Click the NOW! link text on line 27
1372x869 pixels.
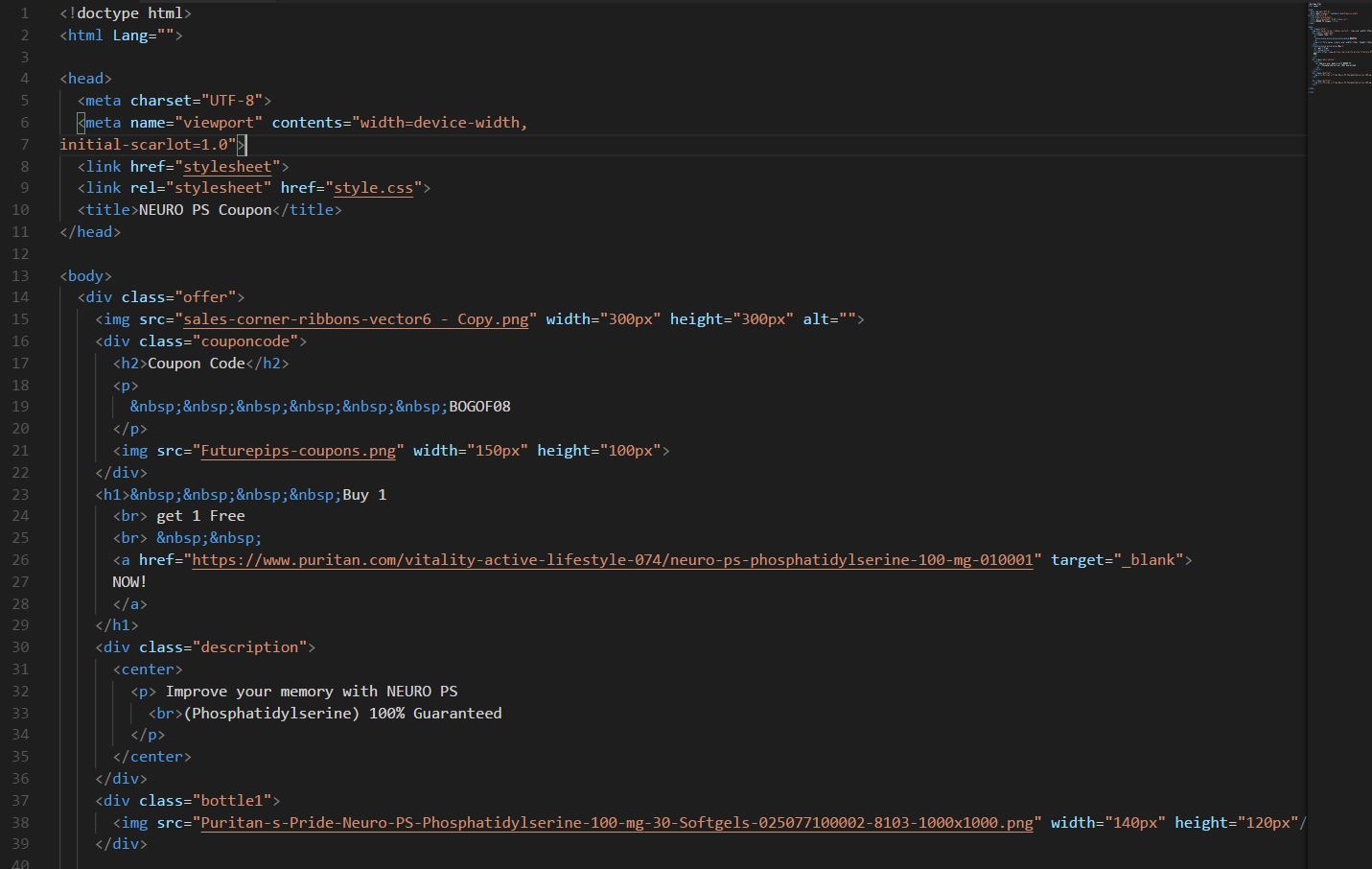click(129, 582)
